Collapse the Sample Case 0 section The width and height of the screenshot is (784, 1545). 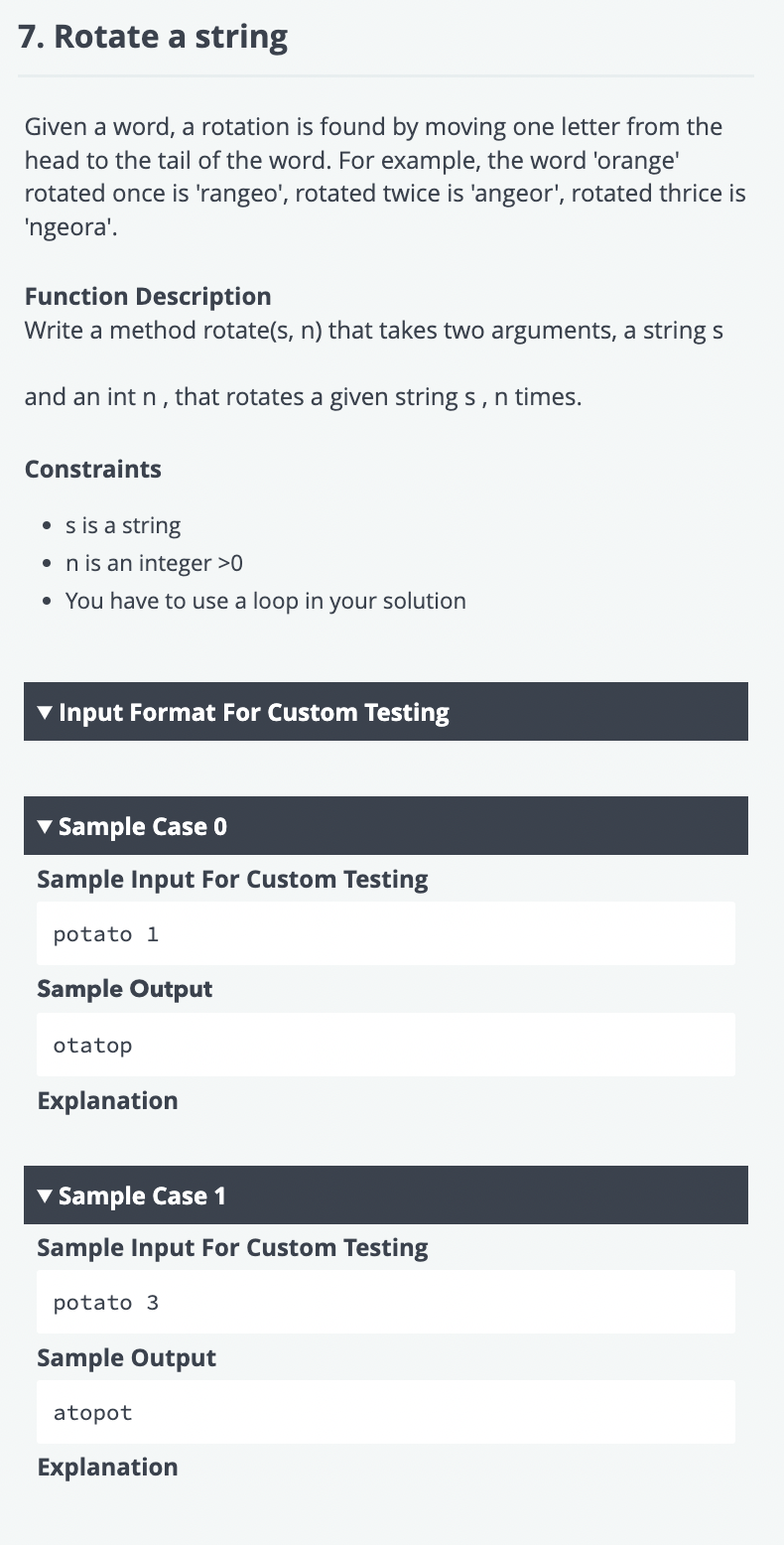(x=143, y=826)
